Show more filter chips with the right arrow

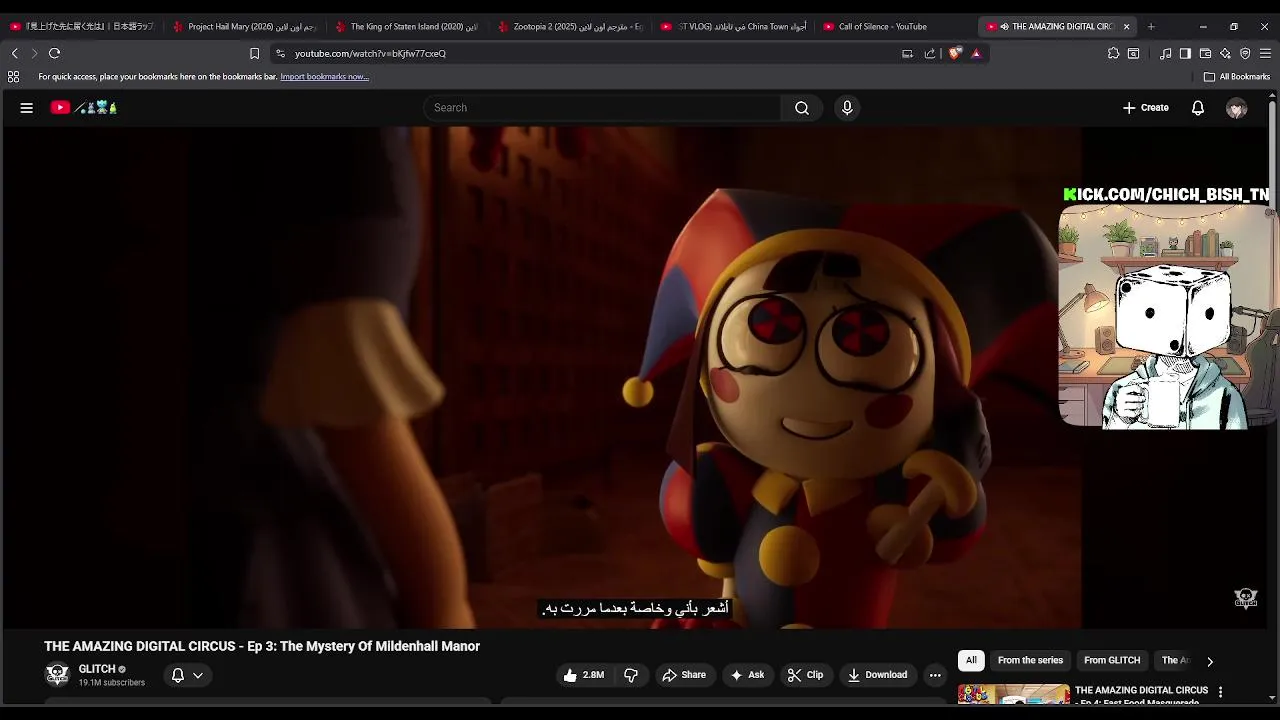click(1210, 661)
